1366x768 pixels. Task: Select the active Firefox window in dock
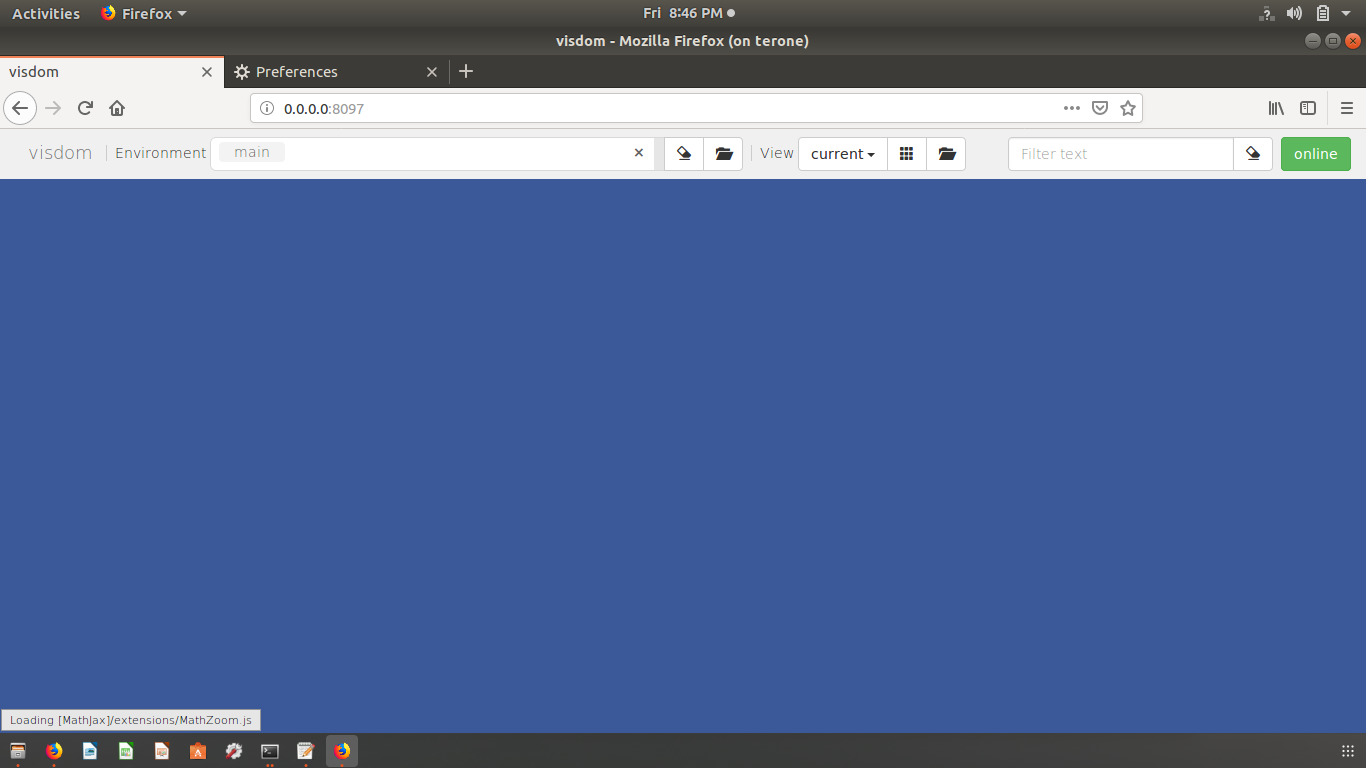[342, 751]
